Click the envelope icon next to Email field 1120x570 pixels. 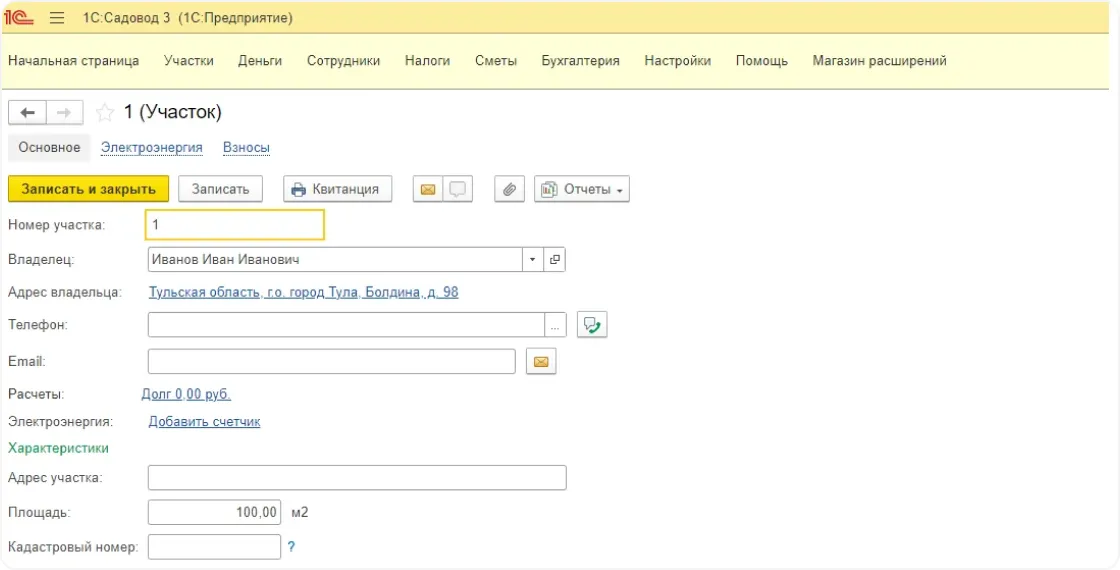[541, 362]
